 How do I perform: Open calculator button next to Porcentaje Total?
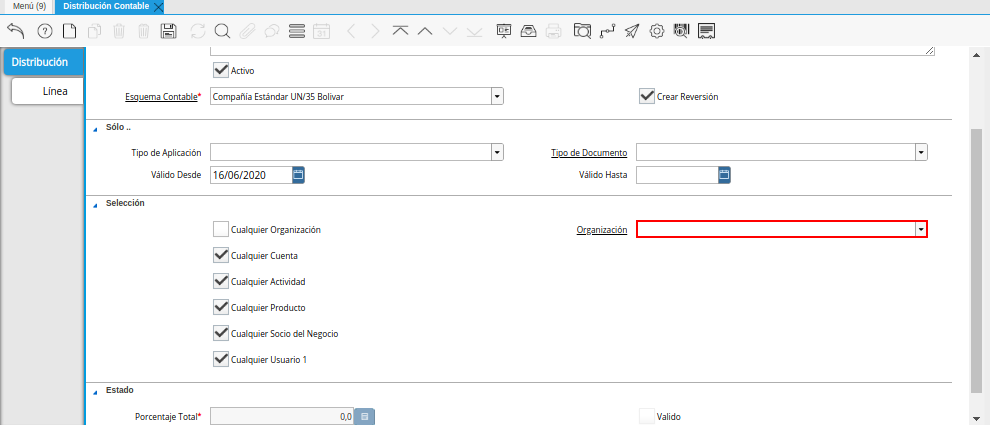click(x=364, y=417)
